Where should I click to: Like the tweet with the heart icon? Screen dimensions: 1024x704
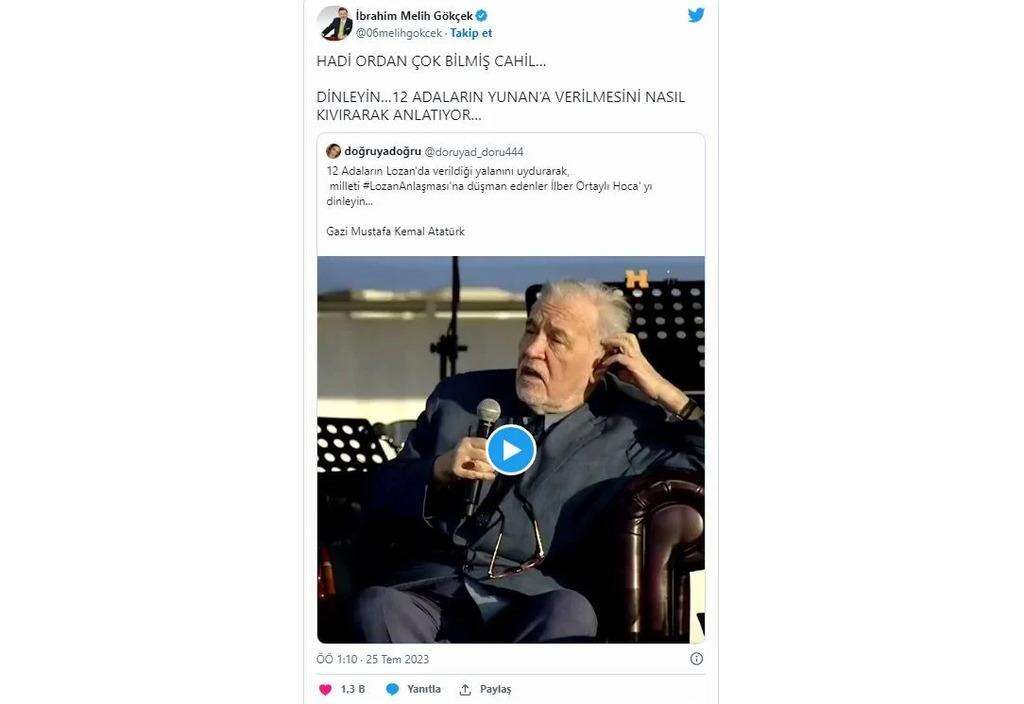[x=325, y=690]
